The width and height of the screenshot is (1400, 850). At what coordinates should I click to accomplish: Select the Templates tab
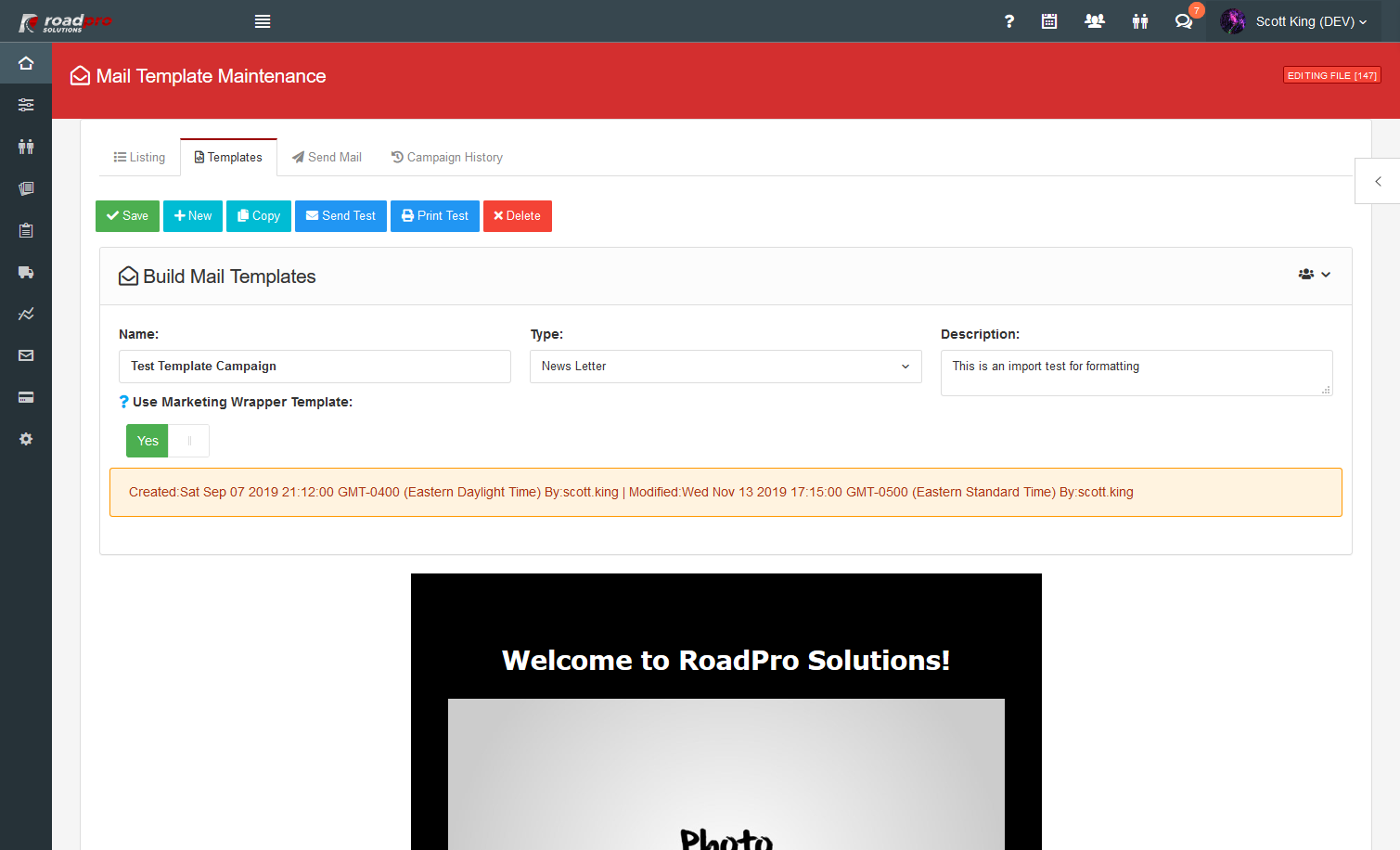click(228, 158)
